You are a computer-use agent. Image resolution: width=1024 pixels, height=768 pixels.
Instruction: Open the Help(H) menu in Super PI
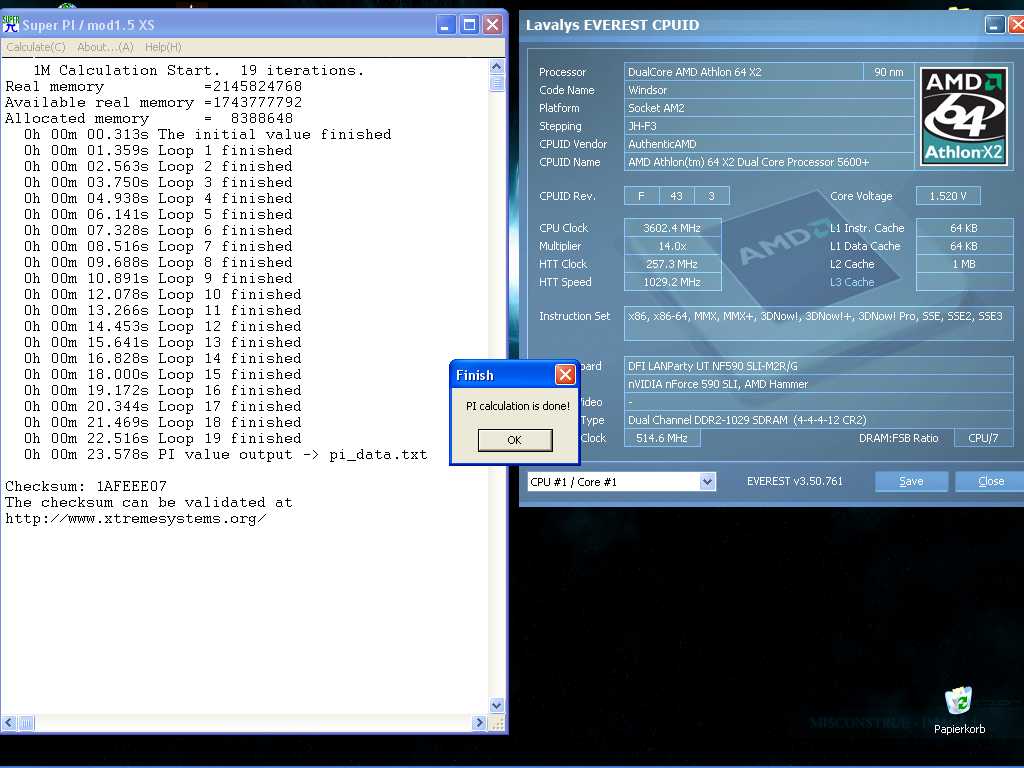[x=163, y=47]
